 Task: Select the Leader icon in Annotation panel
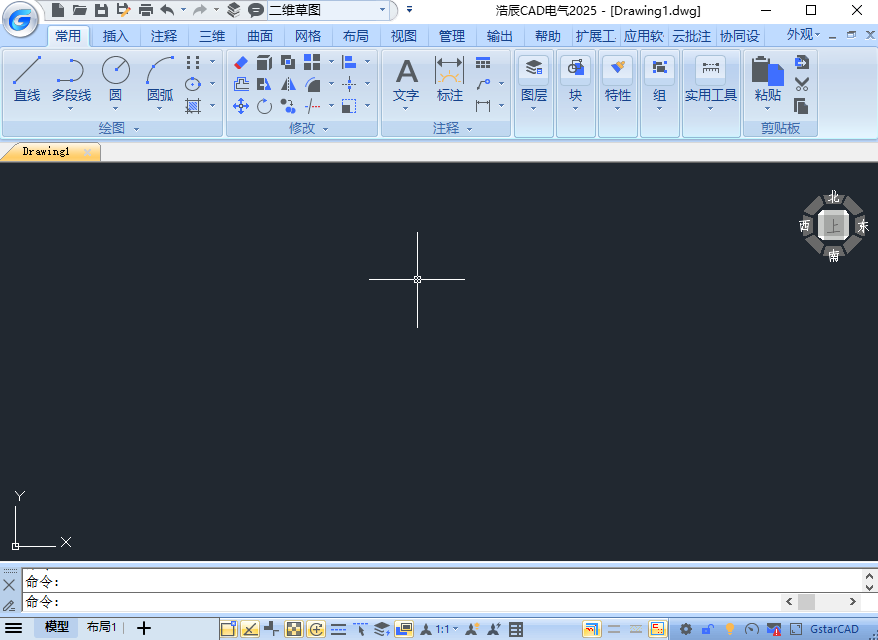pos(483,84)
